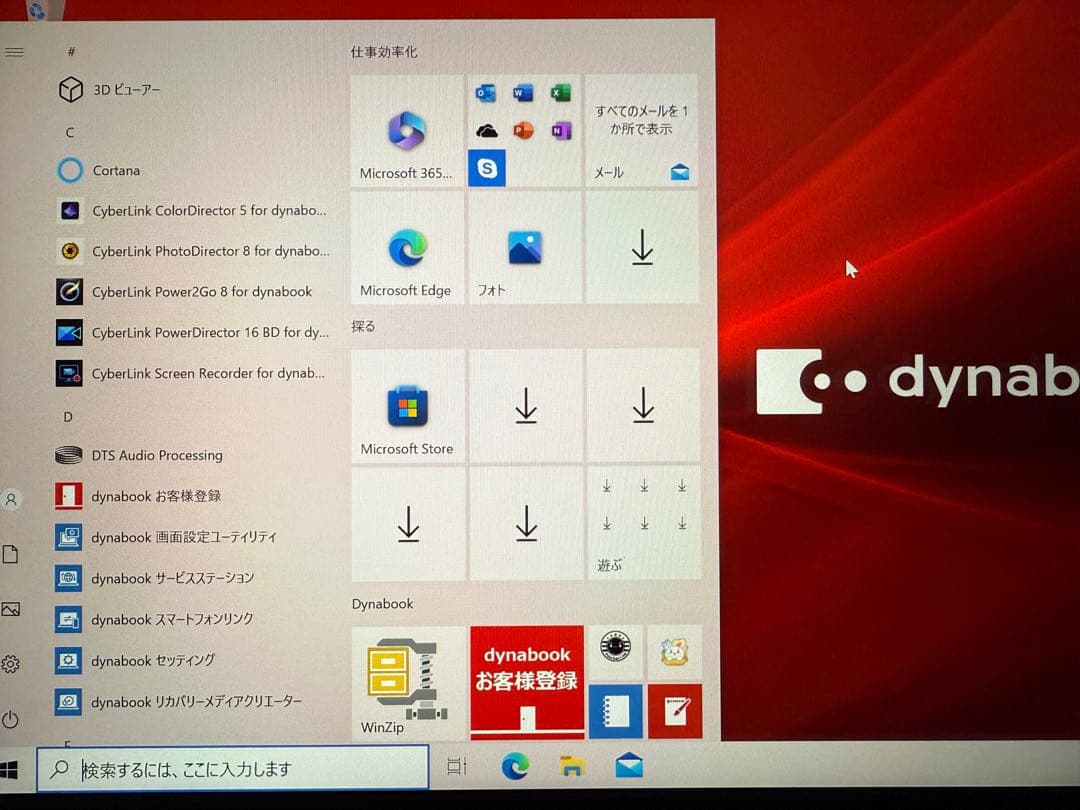
Task: Open the Settings gear in the Start sidebar
Action: click(12, 663)
